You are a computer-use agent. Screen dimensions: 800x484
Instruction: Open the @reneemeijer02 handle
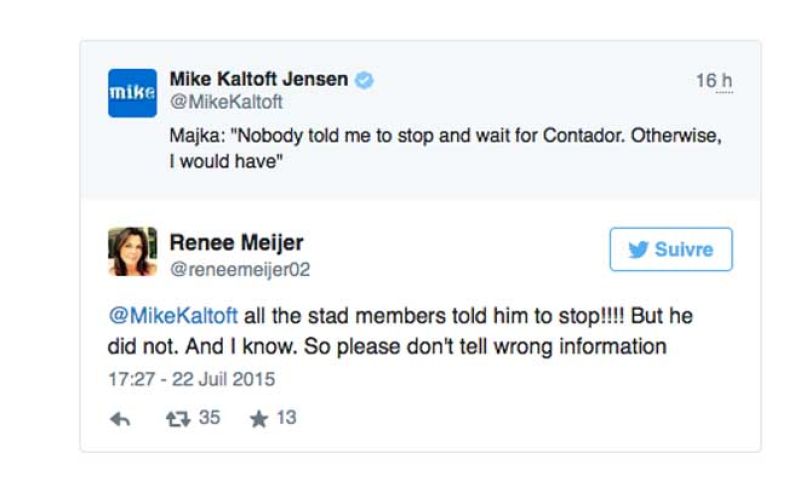coord(240,269)
